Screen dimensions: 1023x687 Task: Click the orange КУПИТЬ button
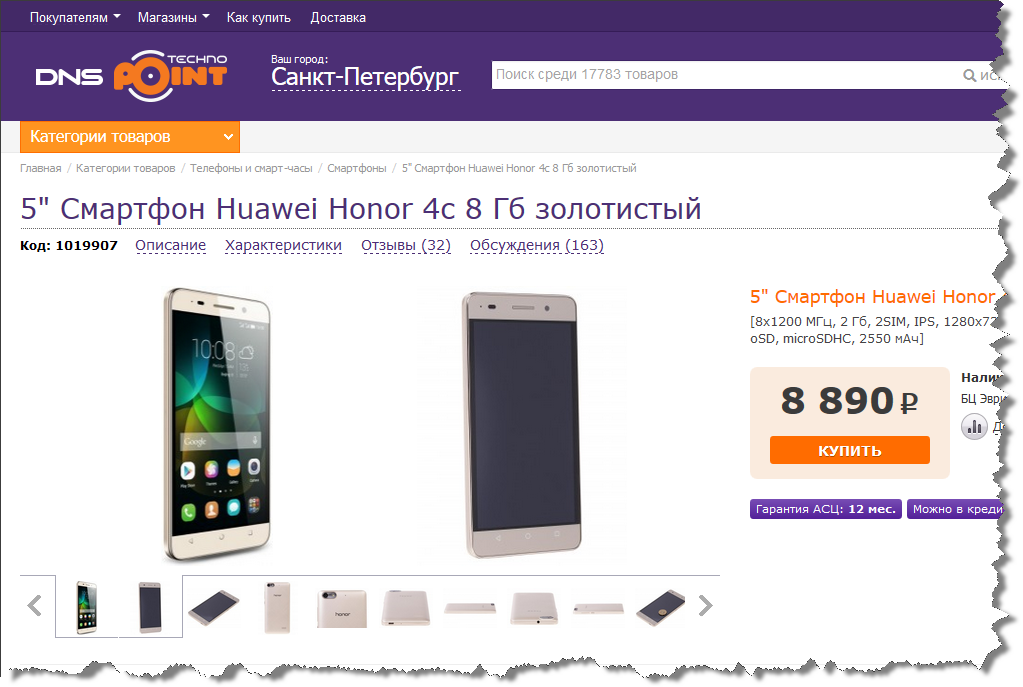849,450
